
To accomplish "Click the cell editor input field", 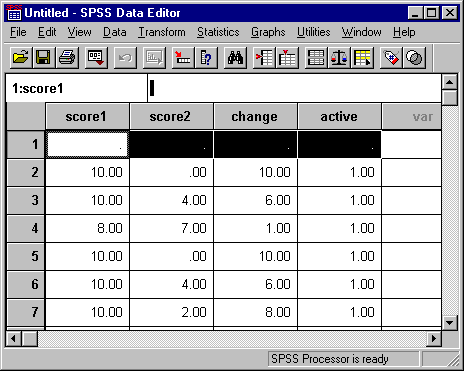I will pos(295,88).
